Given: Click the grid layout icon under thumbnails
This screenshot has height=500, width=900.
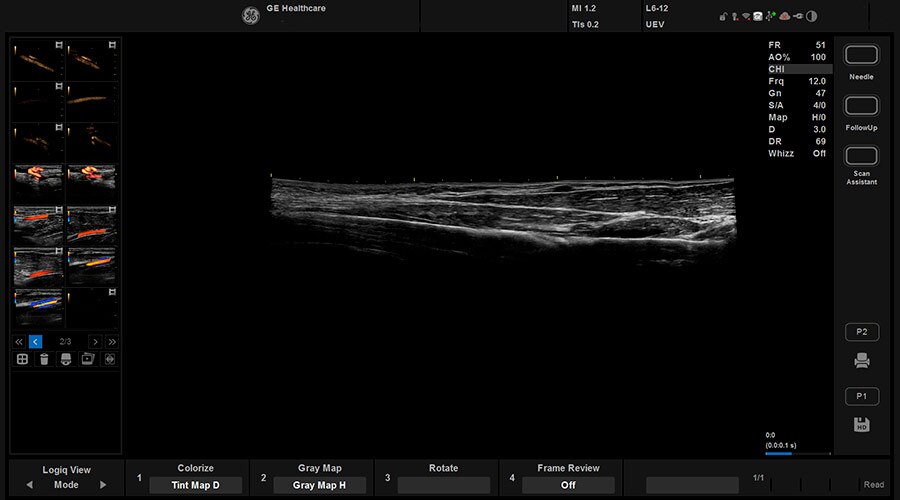Looking at the screenshot, I should pos(20,359).
